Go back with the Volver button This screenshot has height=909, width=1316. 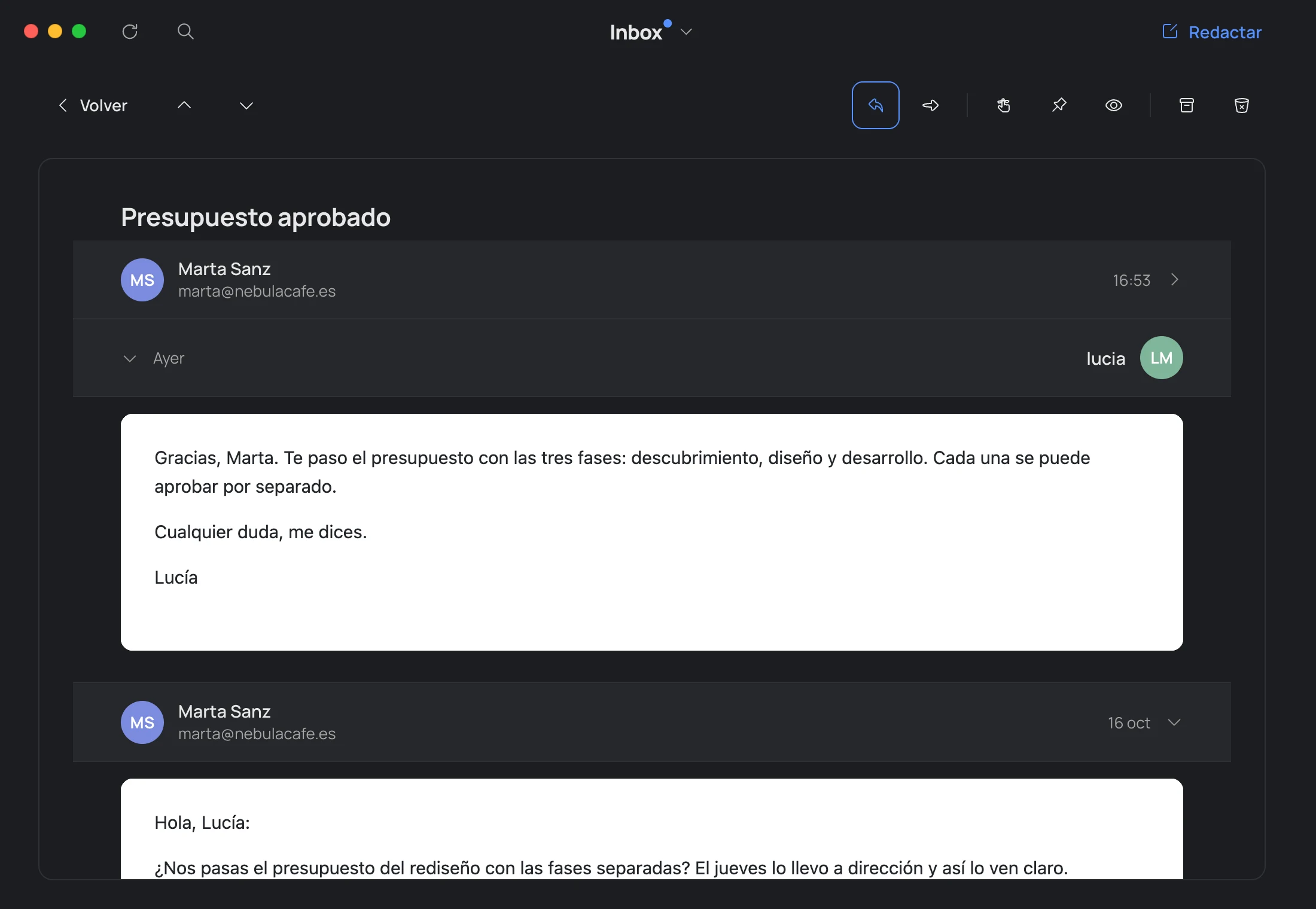[93, 105]
